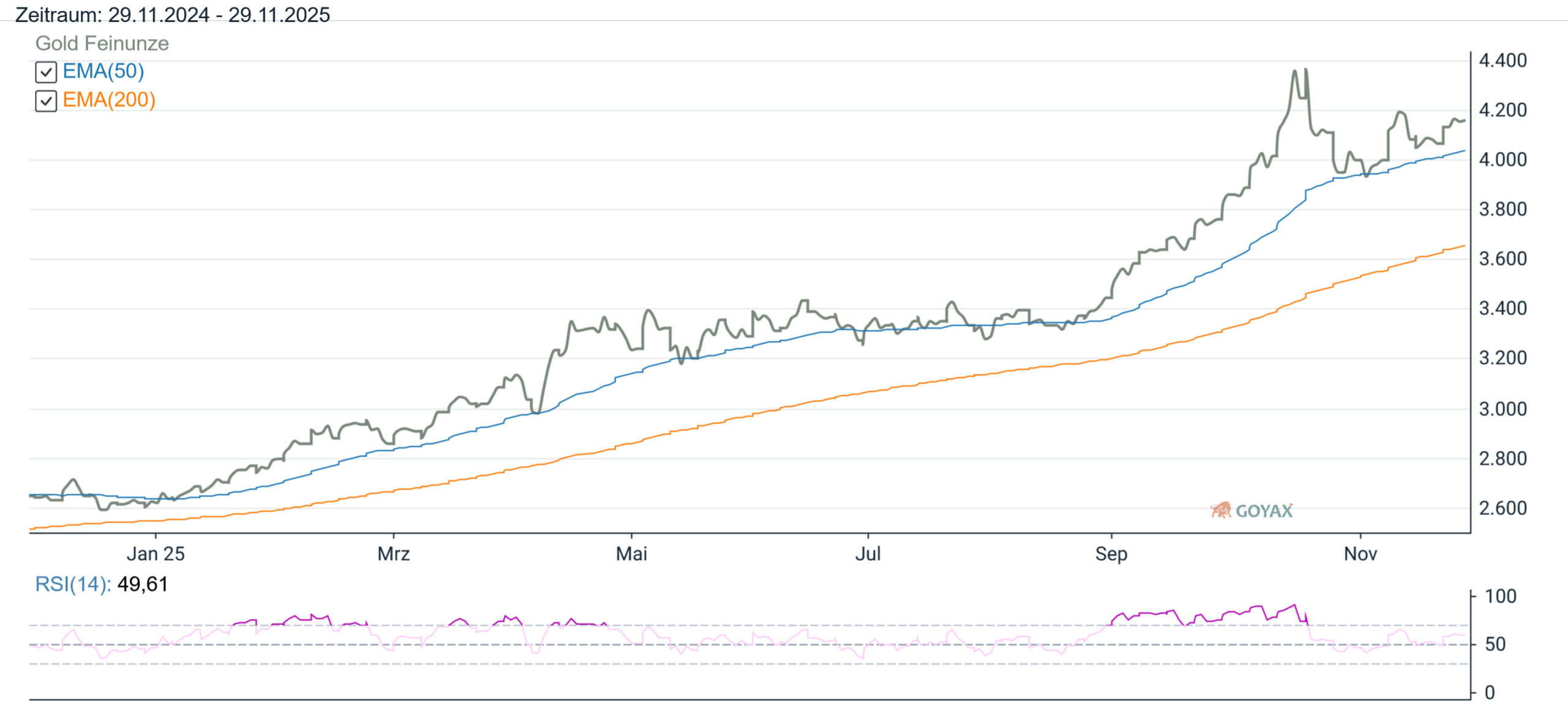Click the Gold Feinunze chart title
Screen dimensions: 1568x706
(x=102, y=44)
